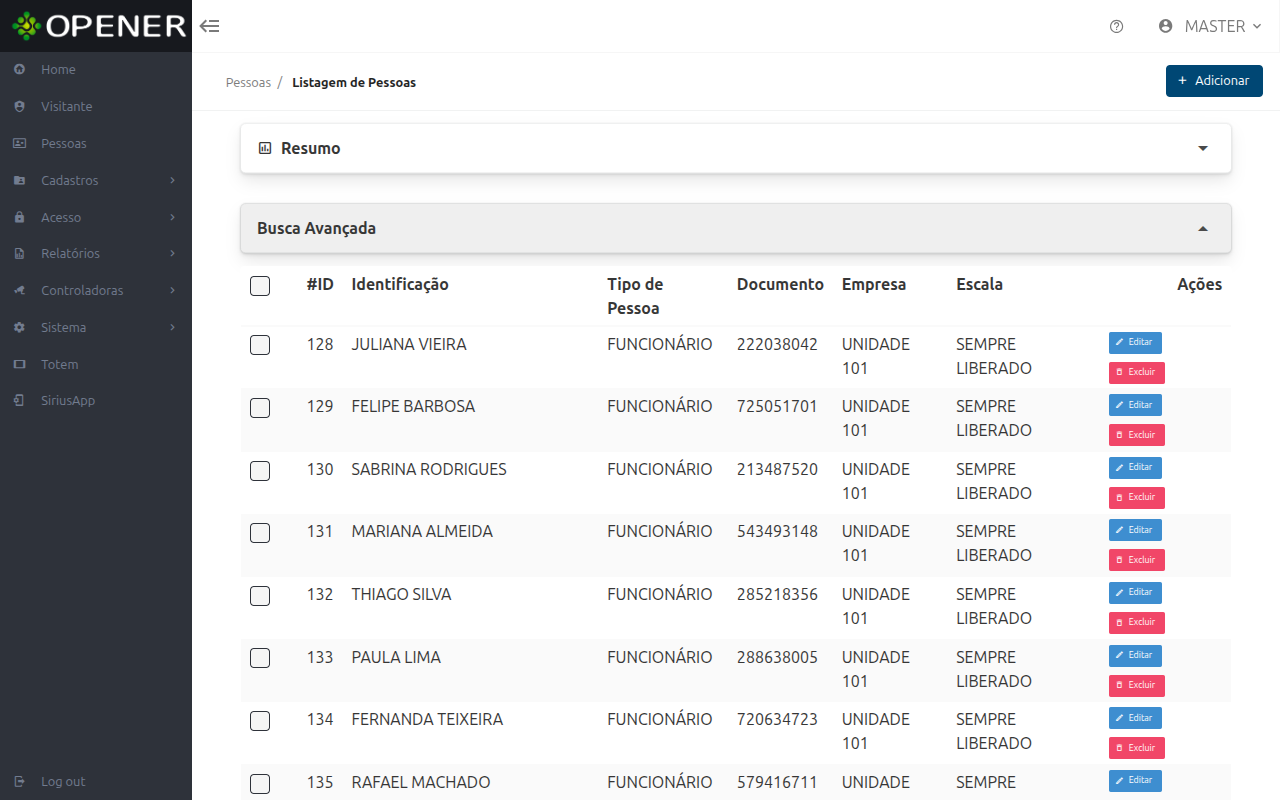
Task: Check the box for FELIPE BARBOSA
Action: coord(260,408)
